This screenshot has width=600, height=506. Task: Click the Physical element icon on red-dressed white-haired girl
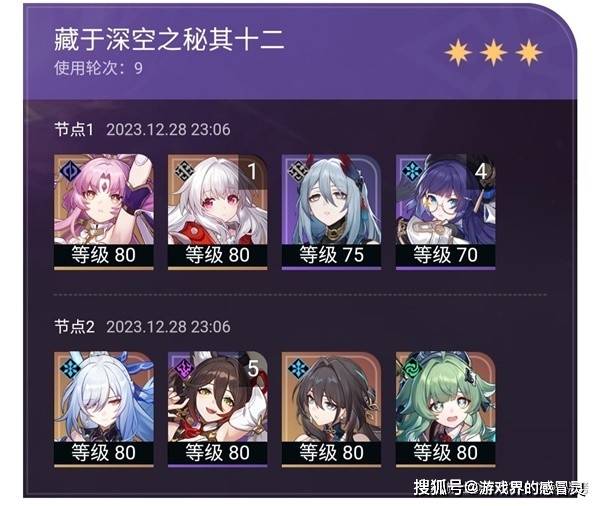point(184,171)
